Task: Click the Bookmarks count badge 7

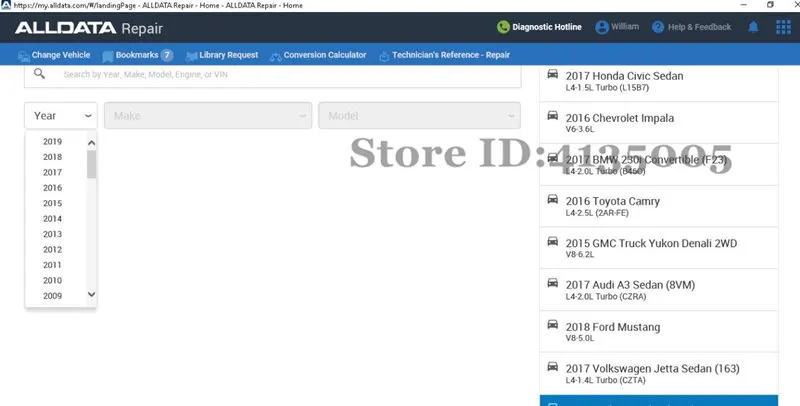Action: (167, 55)
